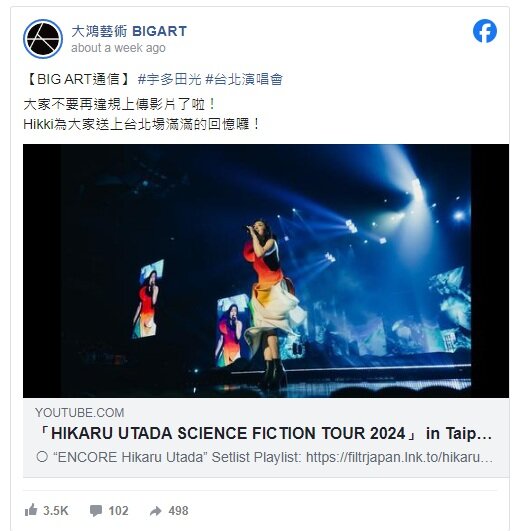The image size is (514, 531).
Task: Click the post line mentioning Hikki
Action: tap(141, 124)
